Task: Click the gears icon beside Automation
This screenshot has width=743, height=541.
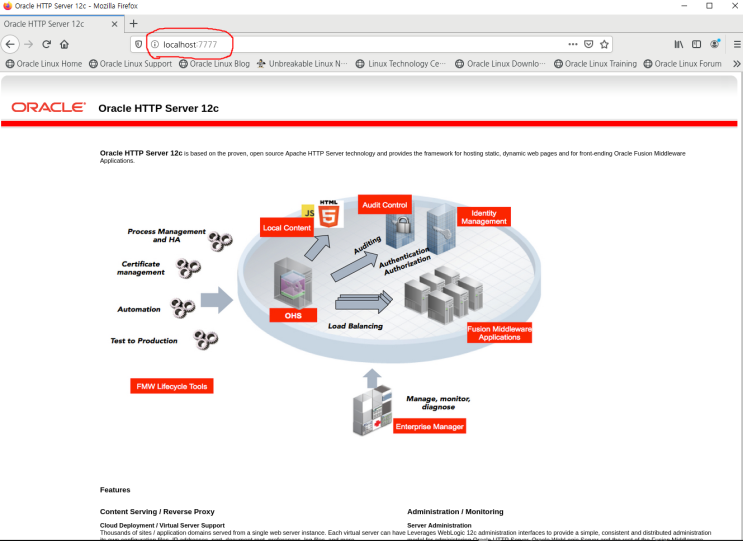Action: [182, 308]
